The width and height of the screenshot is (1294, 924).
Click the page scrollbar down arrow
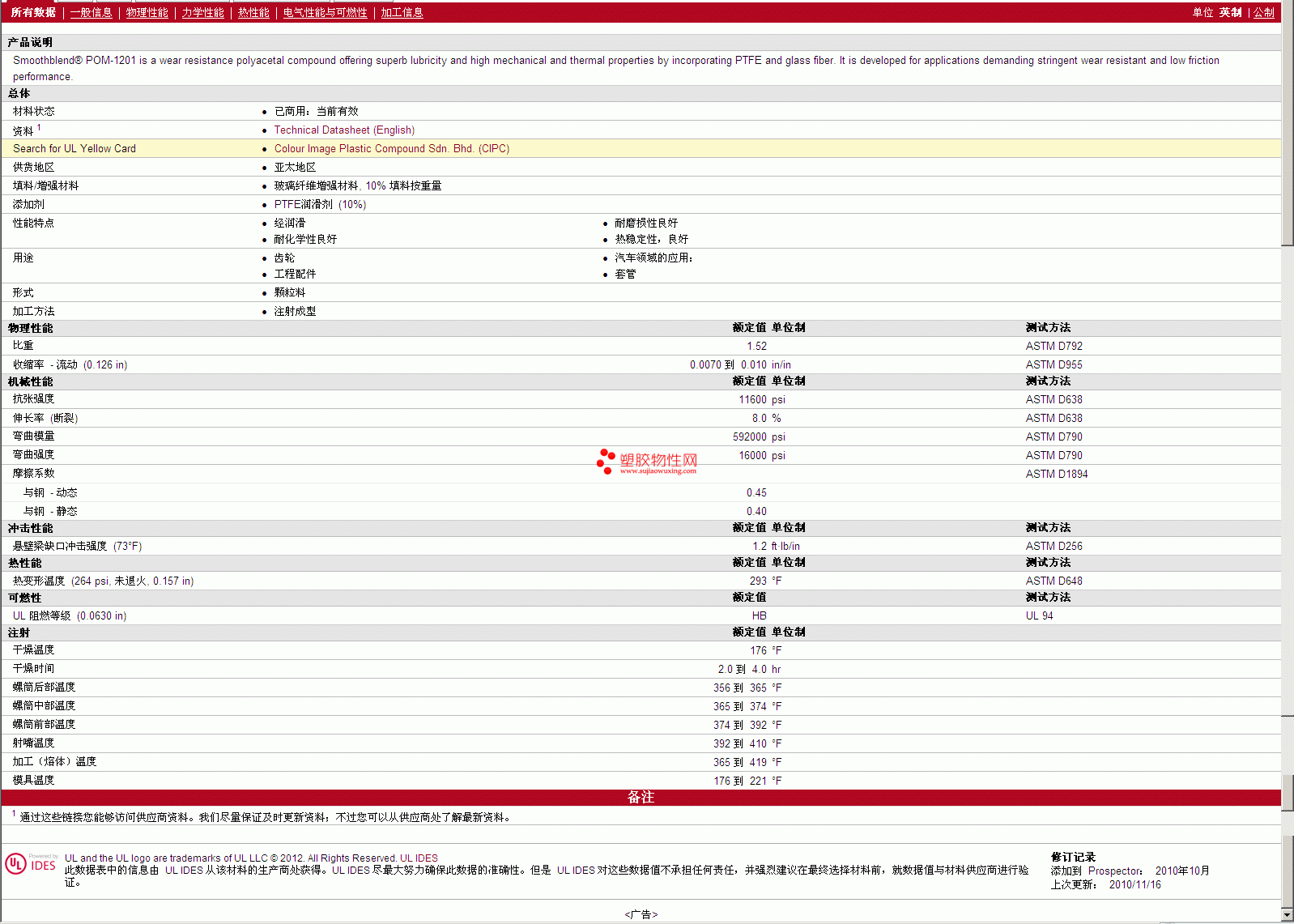[x=1288, y=915]
